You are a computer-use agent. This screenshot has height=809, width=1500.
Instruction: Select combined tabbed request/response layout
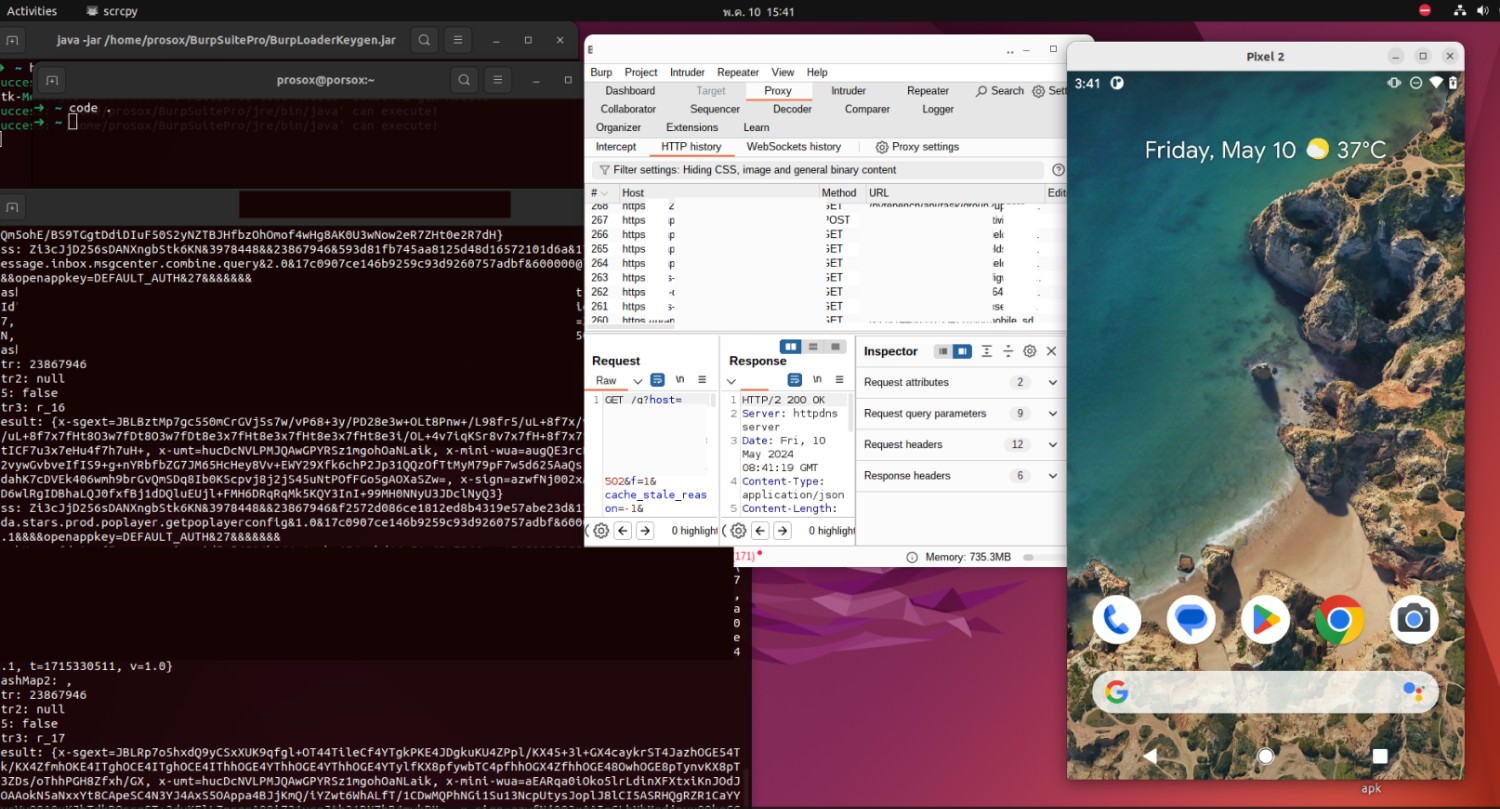click(834, 347)
